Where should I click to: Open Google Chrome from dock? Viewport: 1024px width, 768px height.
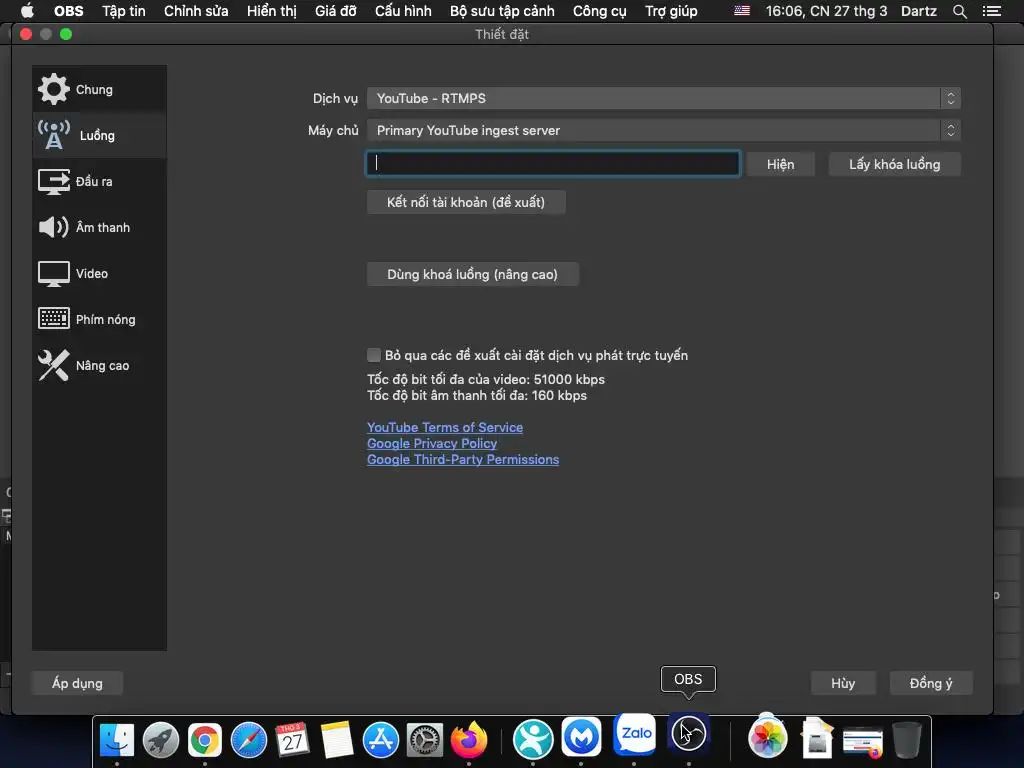pos(204,740)
